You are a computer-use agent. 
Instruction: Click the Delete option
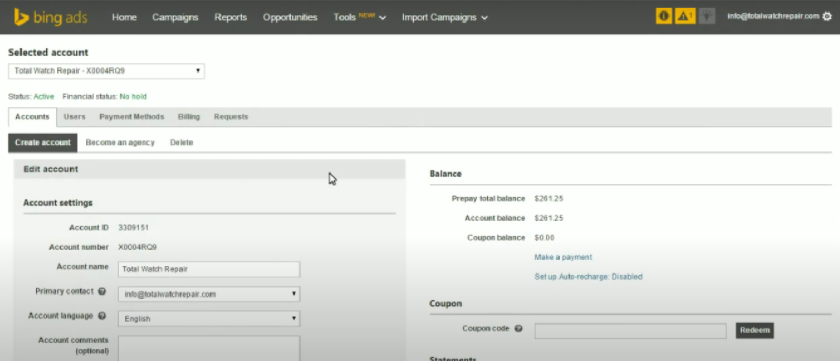(x=182, y=142)
